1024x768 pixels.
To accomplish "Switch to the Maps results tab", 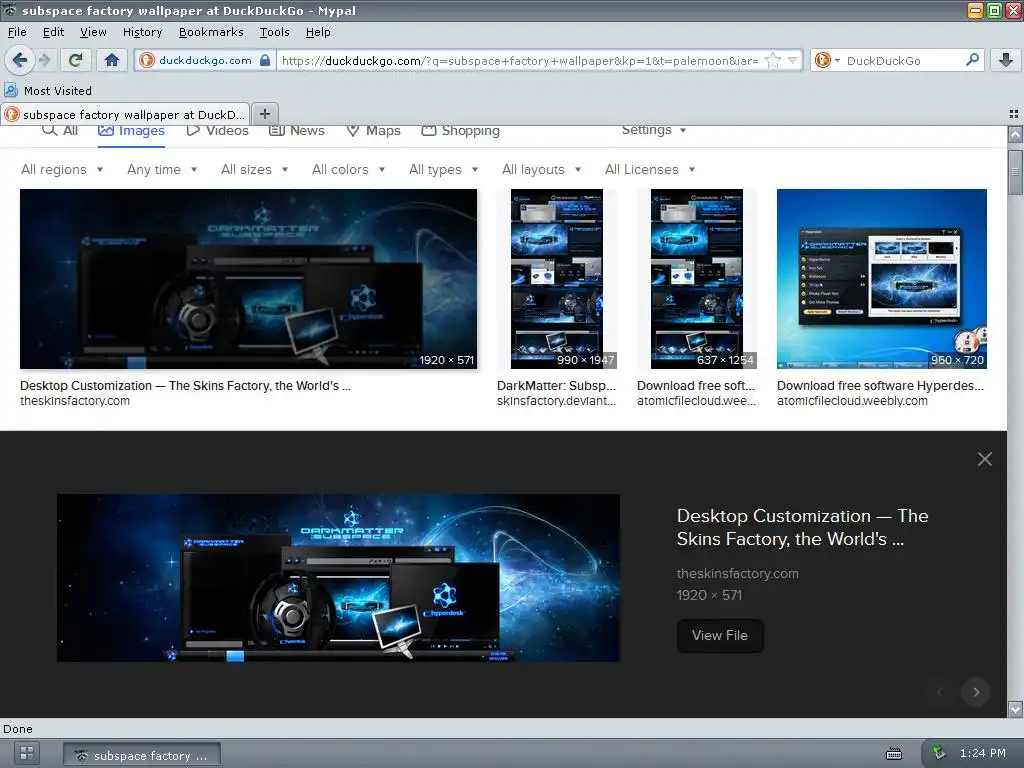I will [374, 131].
